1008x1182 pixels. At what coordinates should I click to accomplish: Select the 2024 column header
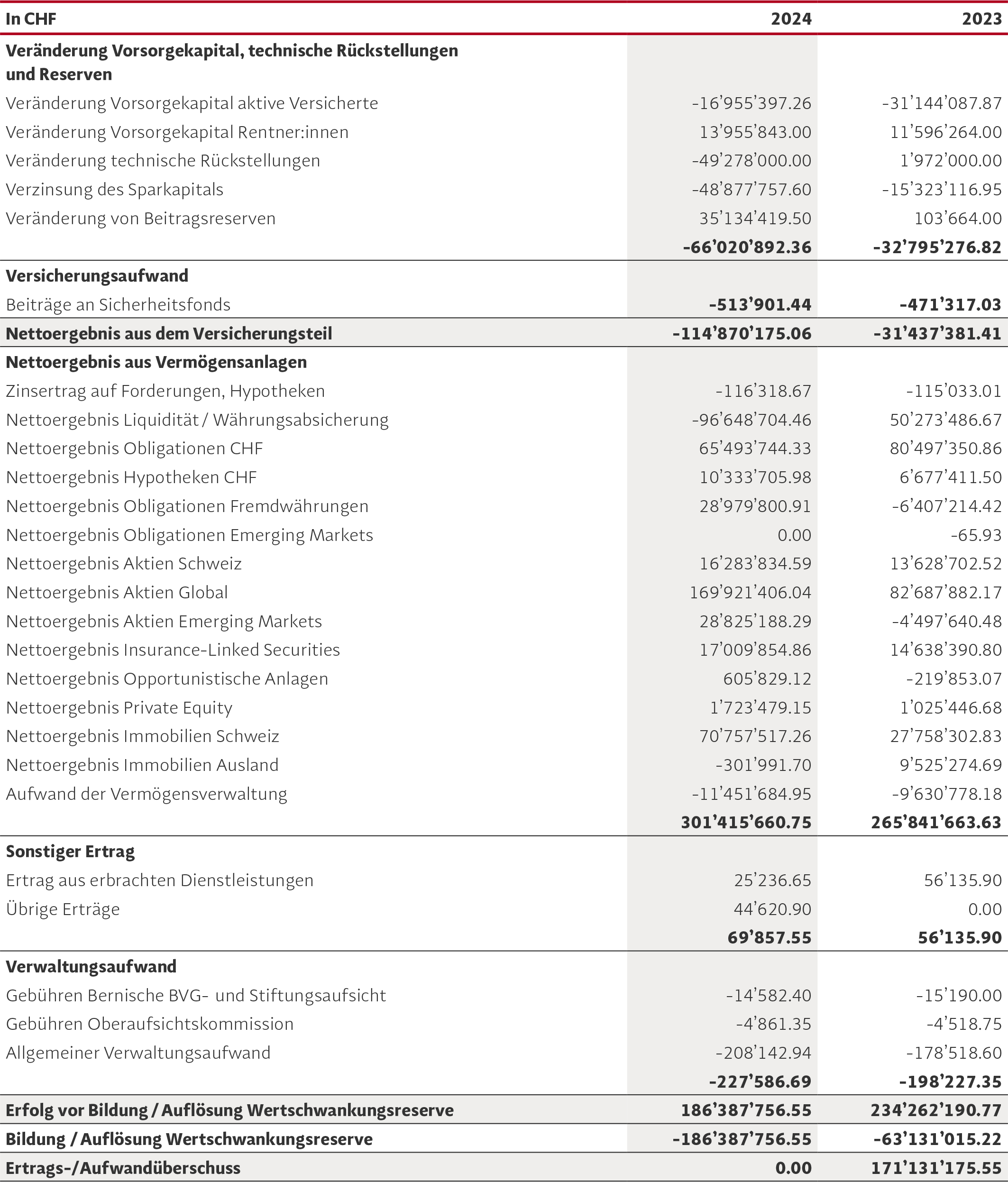click(x=791, y=19)
